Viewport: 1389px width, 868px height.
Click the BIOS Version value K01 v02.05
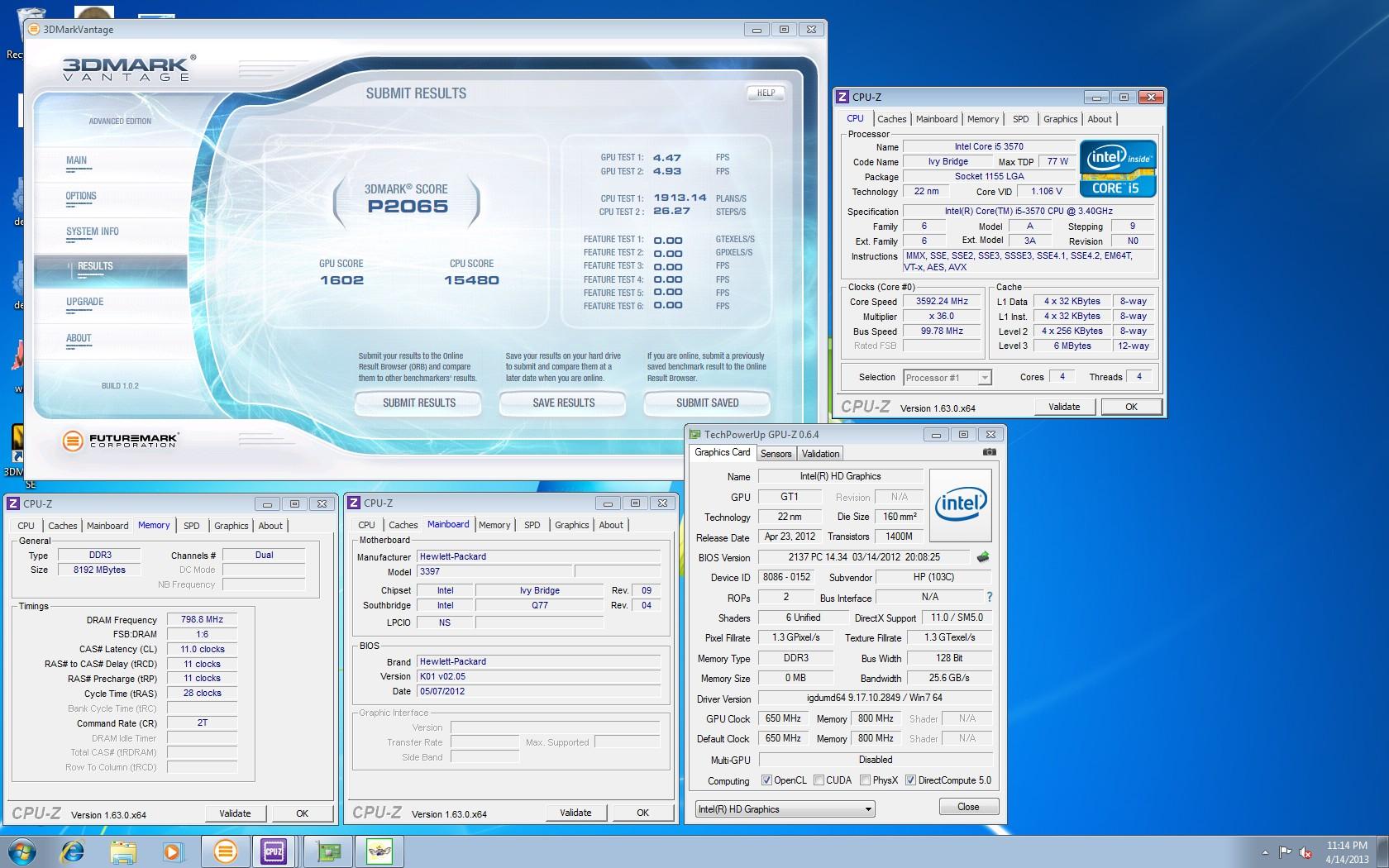[x=539, y=676]
